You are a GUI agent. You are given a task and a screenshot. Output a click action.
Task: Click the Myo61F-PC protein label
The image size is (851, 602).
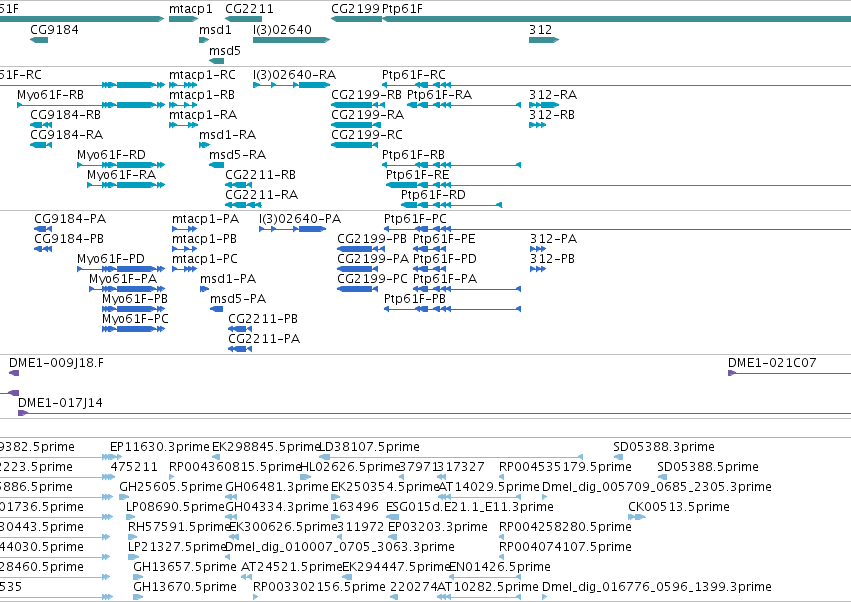(x=135, y=319)
